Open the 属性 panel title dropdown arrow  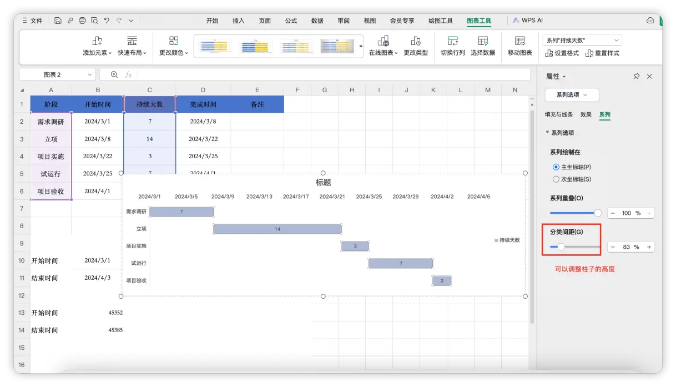pos(564,76)
